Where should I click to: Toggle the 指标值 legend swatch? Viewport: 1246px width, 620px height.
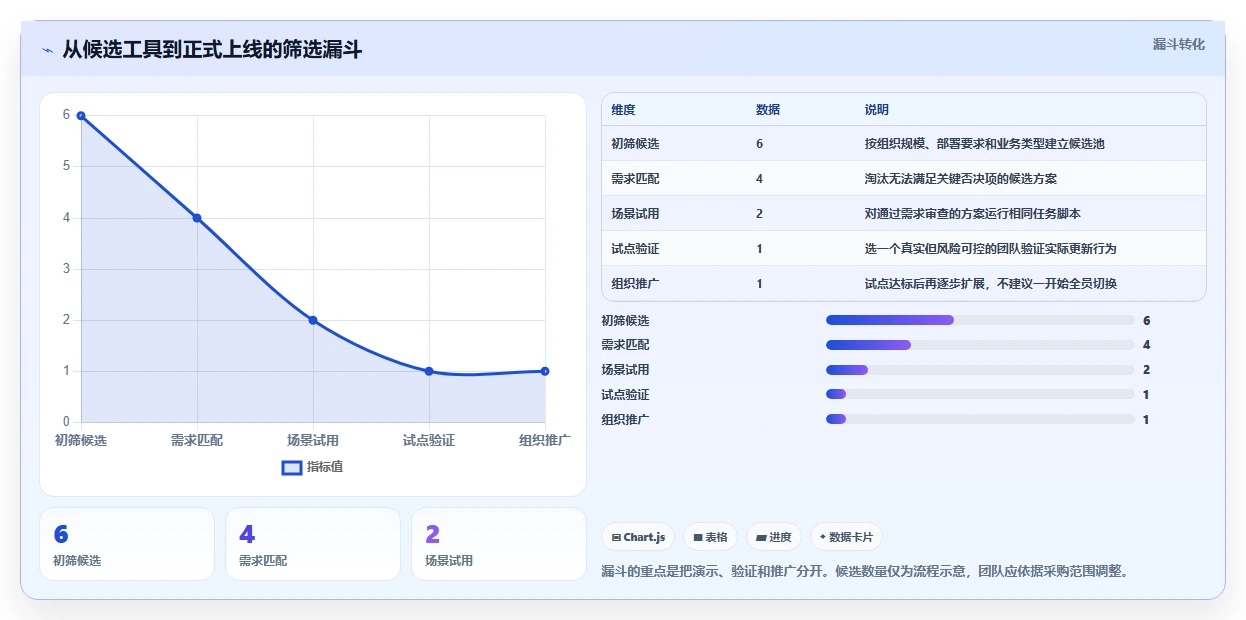(292, 467)
